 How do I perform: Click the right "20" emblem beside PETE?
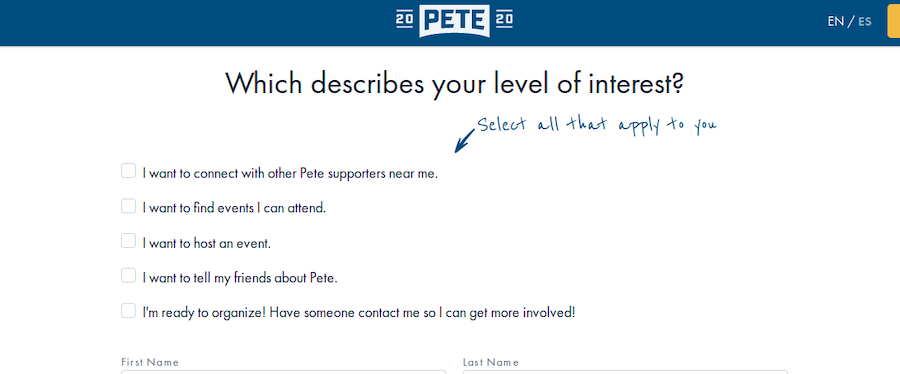504,20
